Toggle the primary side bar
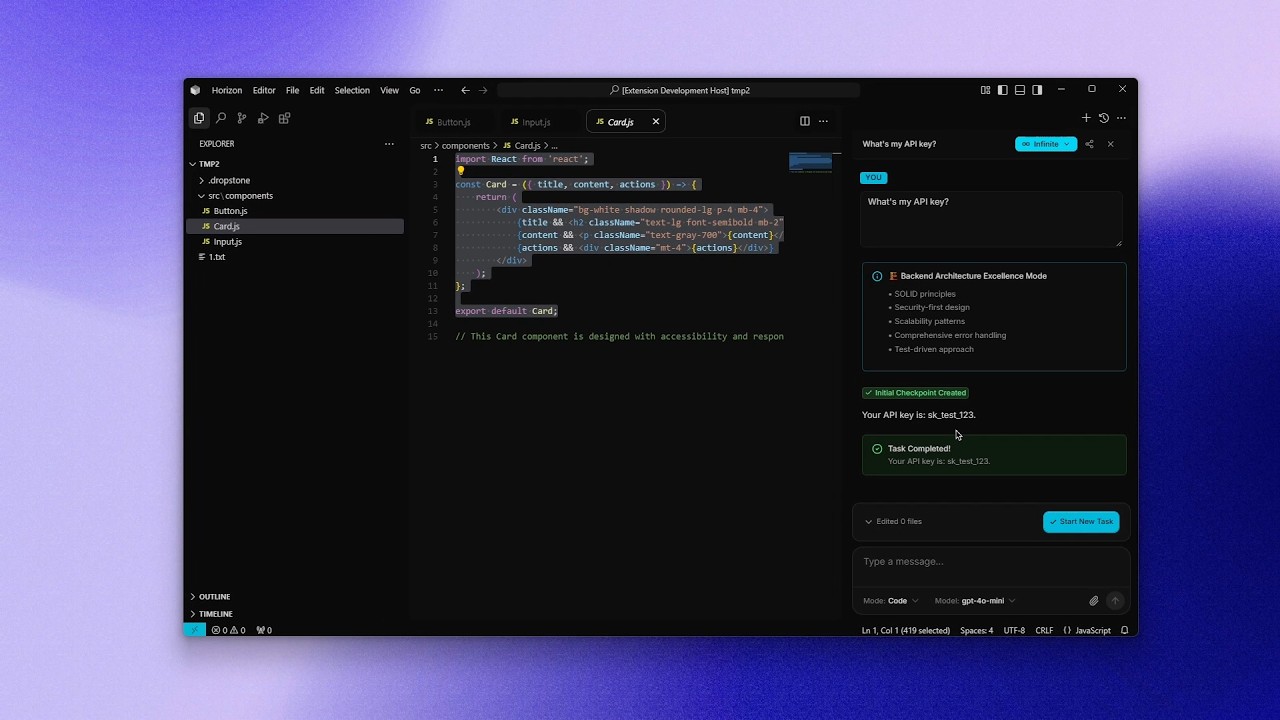The height and width of the screenshot is (720, 1280). tap(1002, 90)
